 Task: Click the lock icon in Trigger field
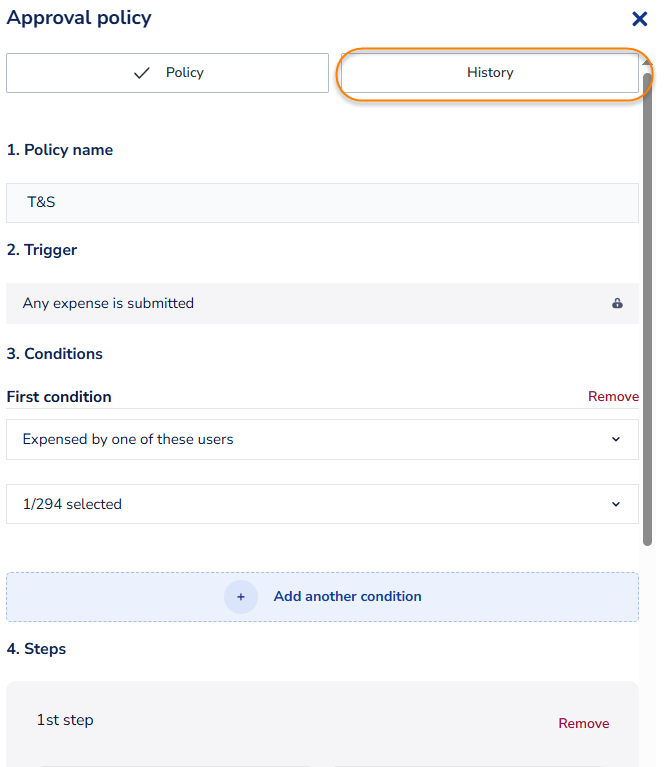617,303
